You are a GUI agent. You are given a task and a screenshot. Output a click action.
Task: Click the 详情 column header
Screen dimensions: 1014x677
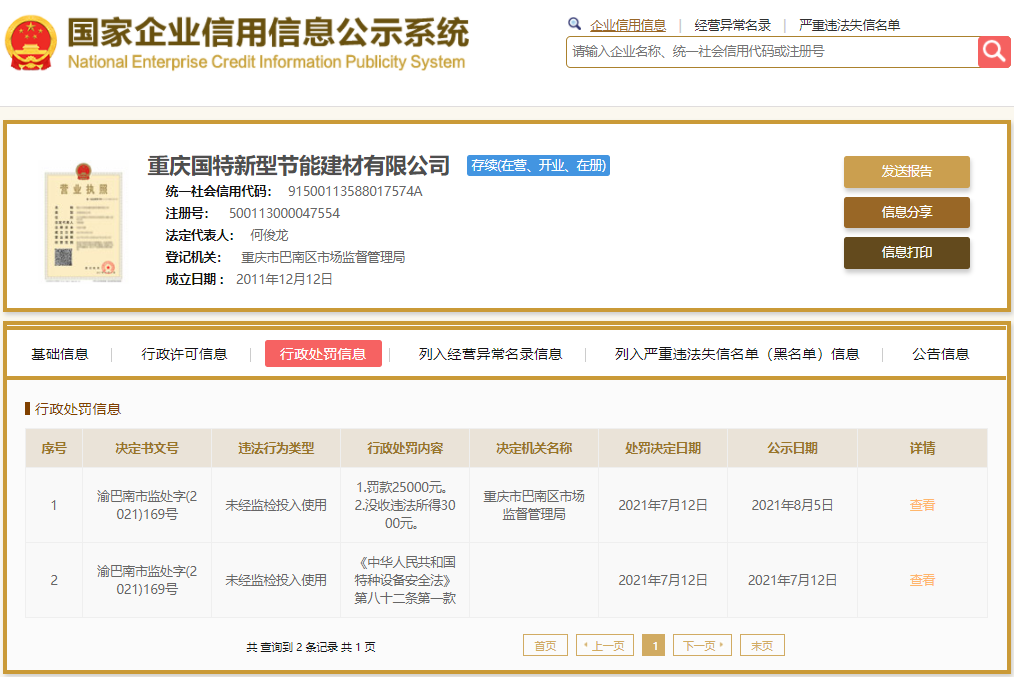pyautogui.click(x=922, y=448)
